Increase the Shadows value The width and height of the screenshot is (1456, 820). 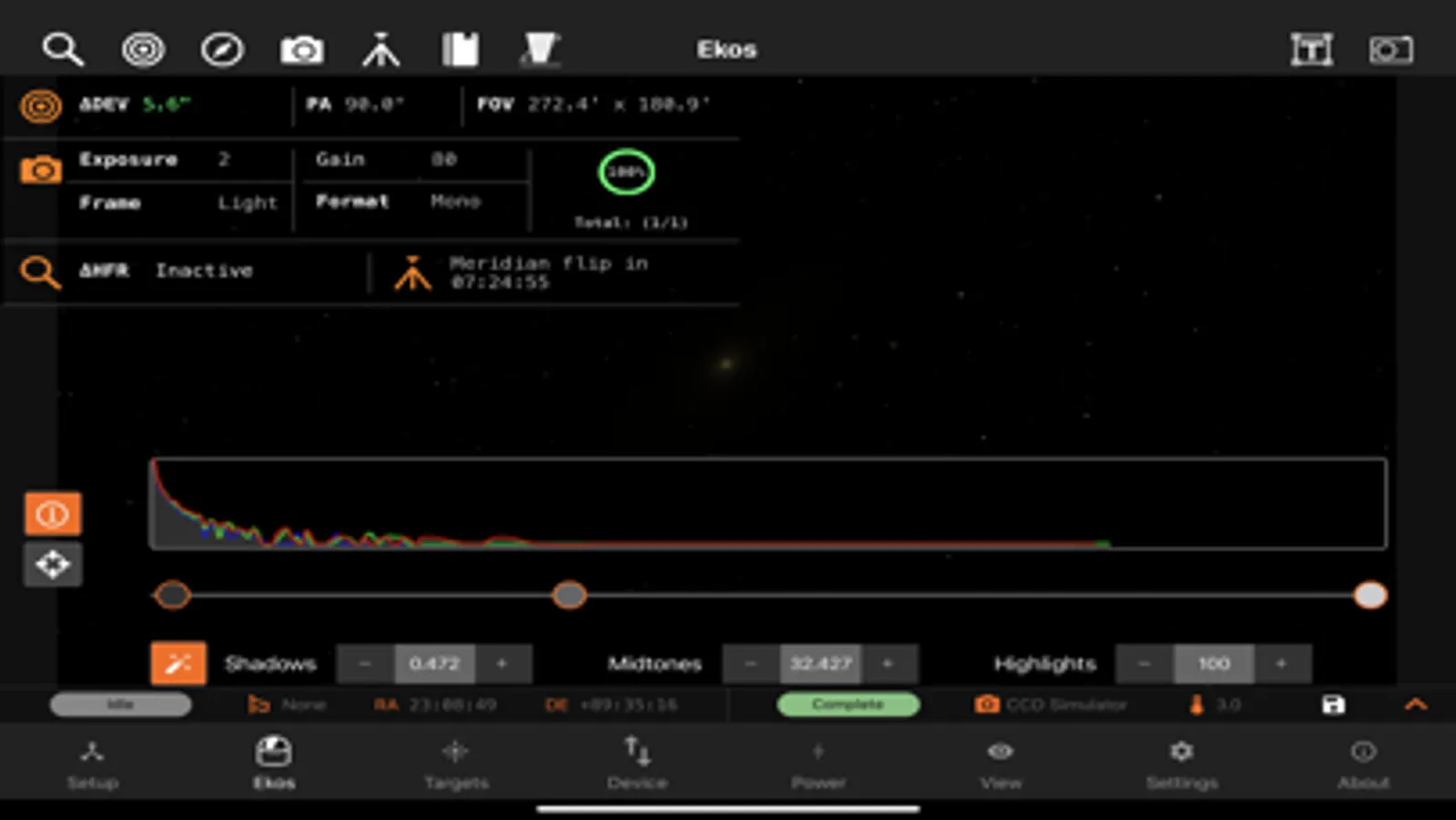503,663
